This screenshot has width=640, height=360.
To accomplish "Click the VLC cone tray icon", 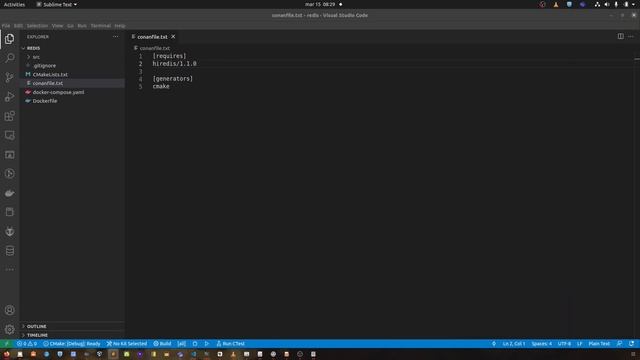I will coord(556,4).
